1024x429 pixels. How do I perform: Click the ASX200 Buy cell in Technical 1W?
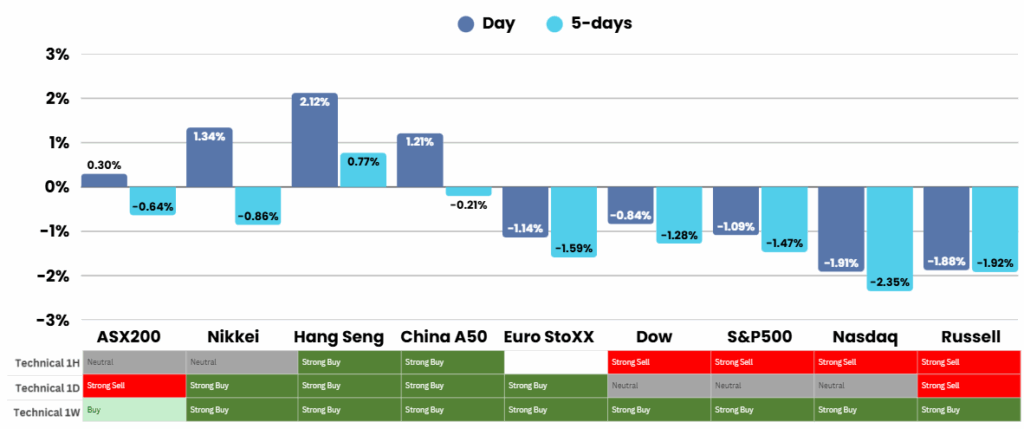tap(134, 410)
